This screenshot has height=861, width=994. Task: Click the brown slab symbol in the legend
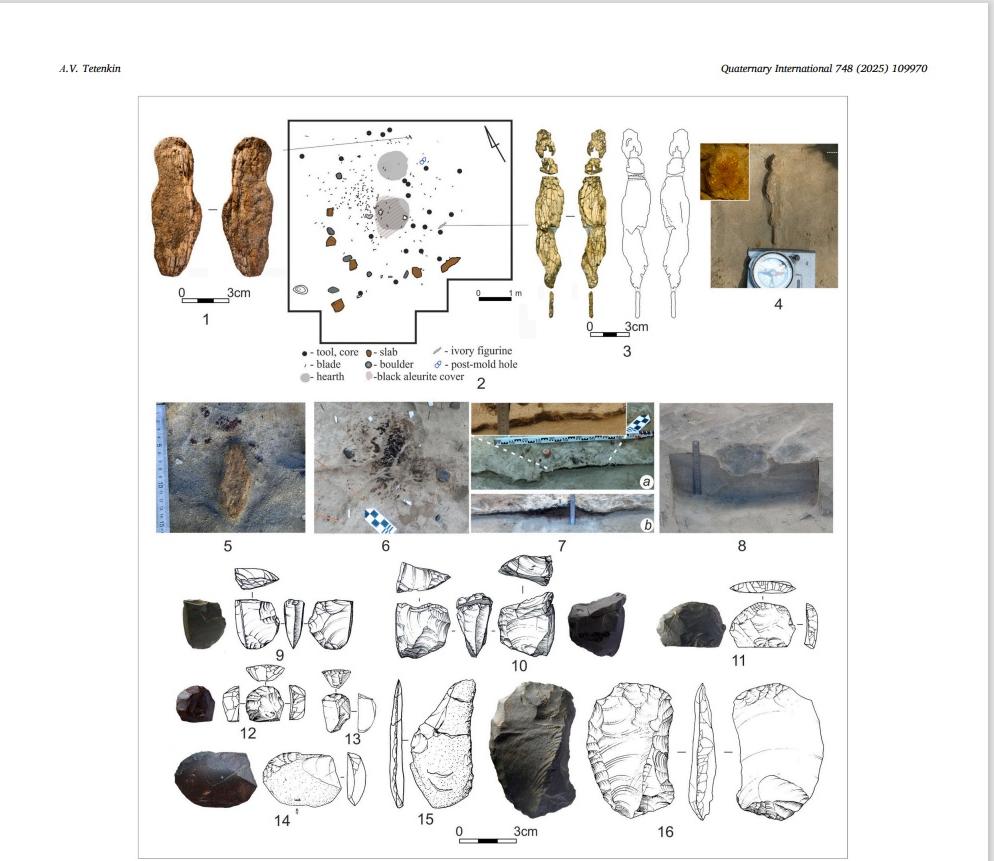[x=370, y=353]
